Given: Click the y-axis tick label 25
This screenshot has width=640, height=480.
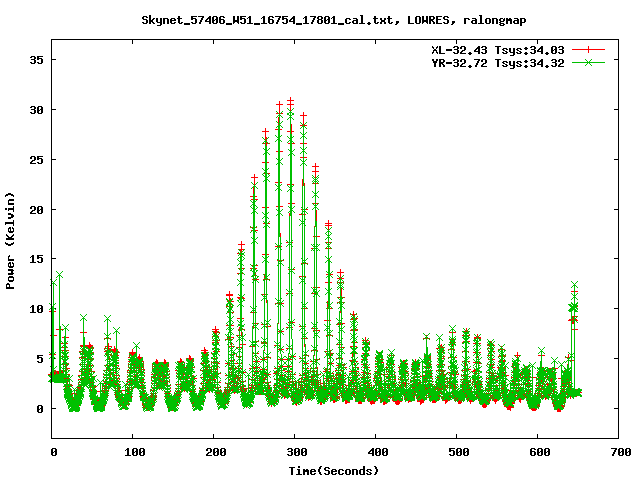Looking at the screenshot, I should (x=36, y=160).
